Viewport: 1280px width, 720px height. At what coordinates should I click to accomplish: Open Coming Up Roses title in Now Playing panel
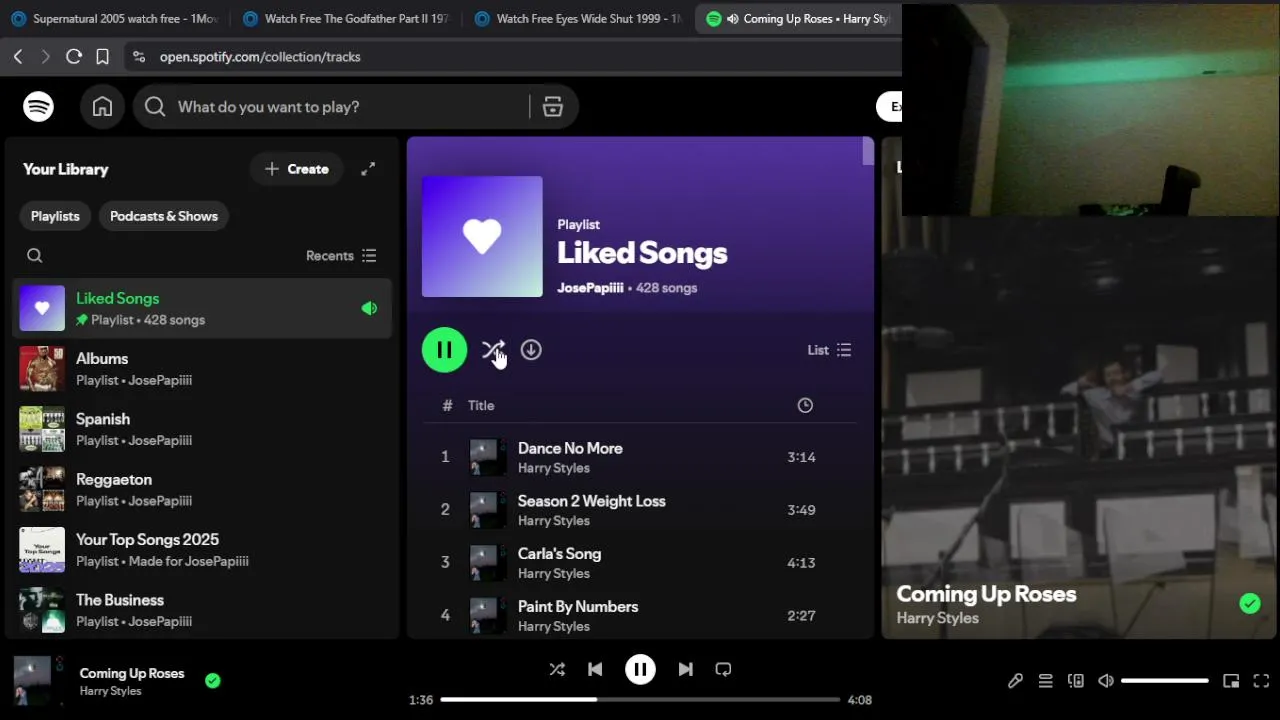(986, 594)
